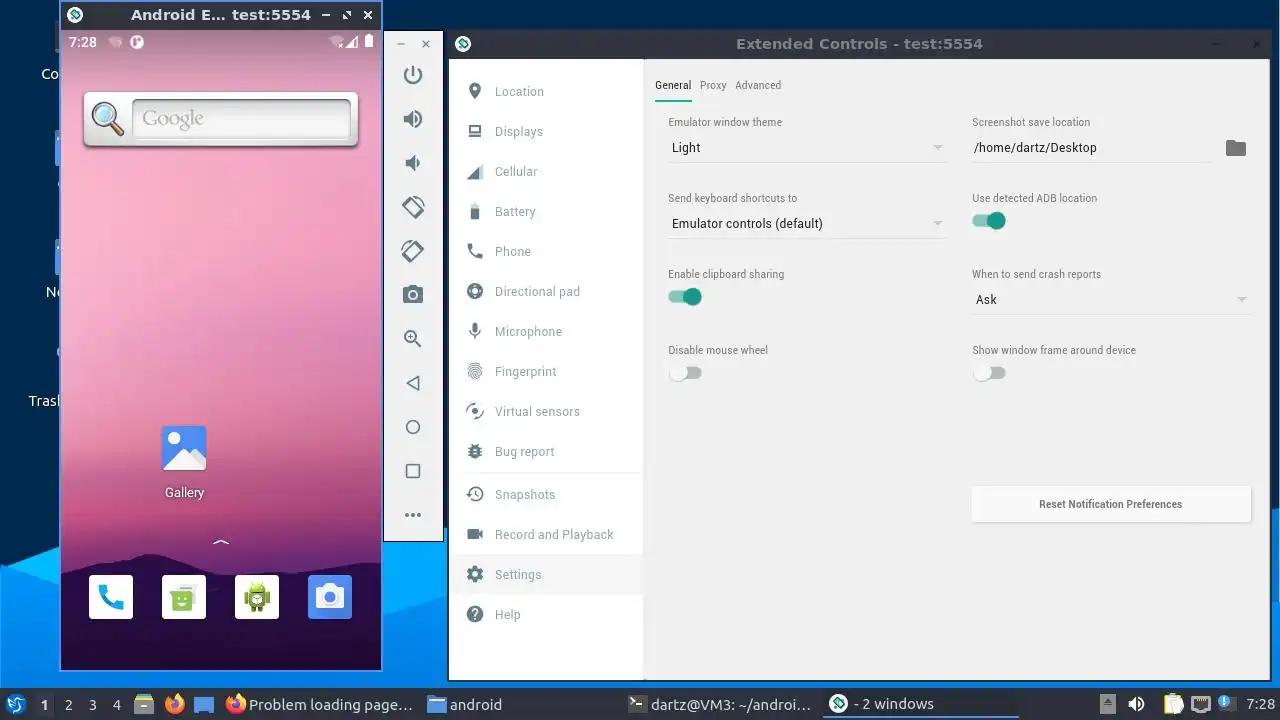Click the emulator power button icon
This screenshot has height=720, width=1280.
click(x=413, y=75)
